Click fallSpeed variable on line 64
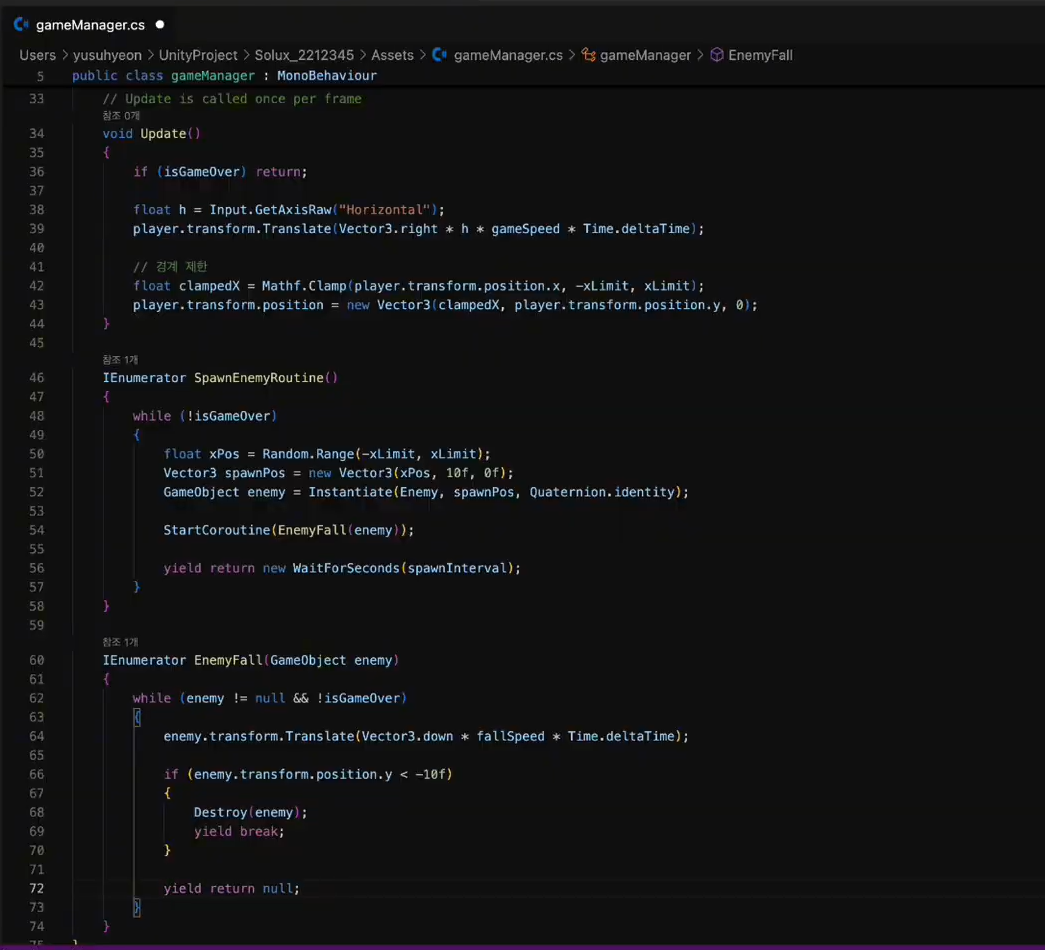1045x950 pixels. click(511, 737)
